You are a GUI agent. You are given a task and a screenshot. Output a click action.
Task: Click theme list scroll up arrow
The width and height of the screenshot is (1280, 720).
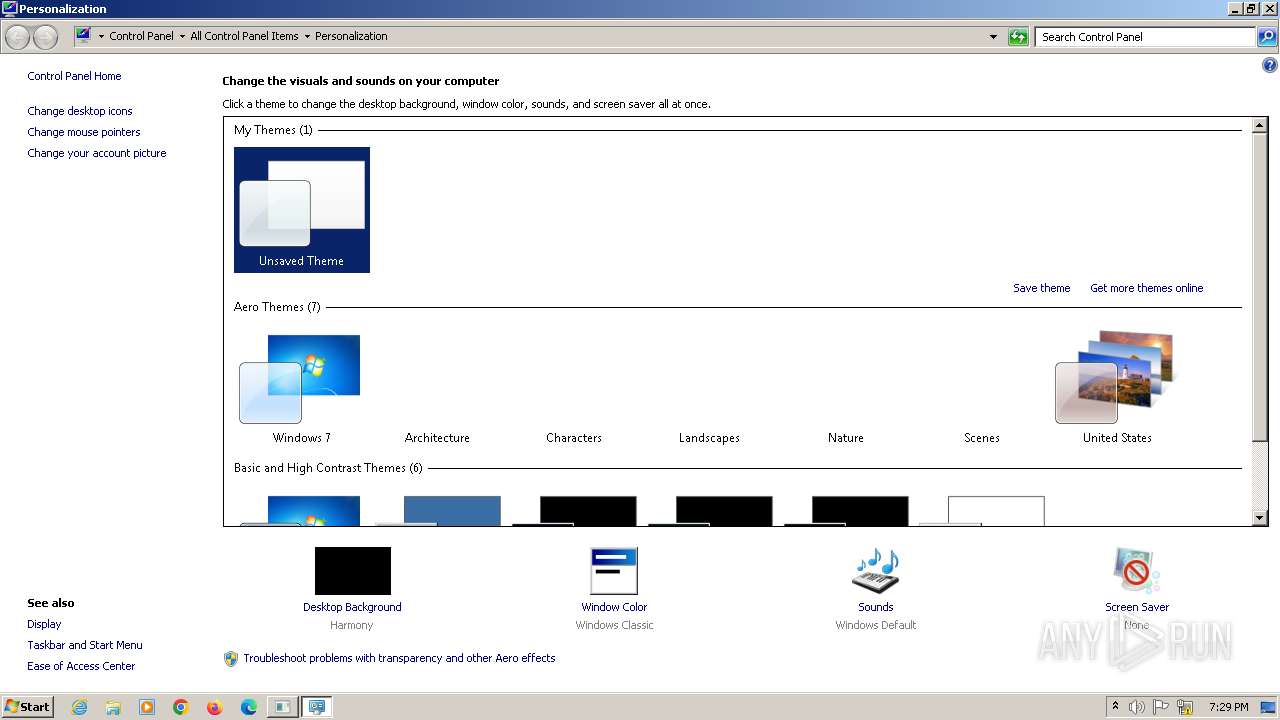tap(1260, 125)
